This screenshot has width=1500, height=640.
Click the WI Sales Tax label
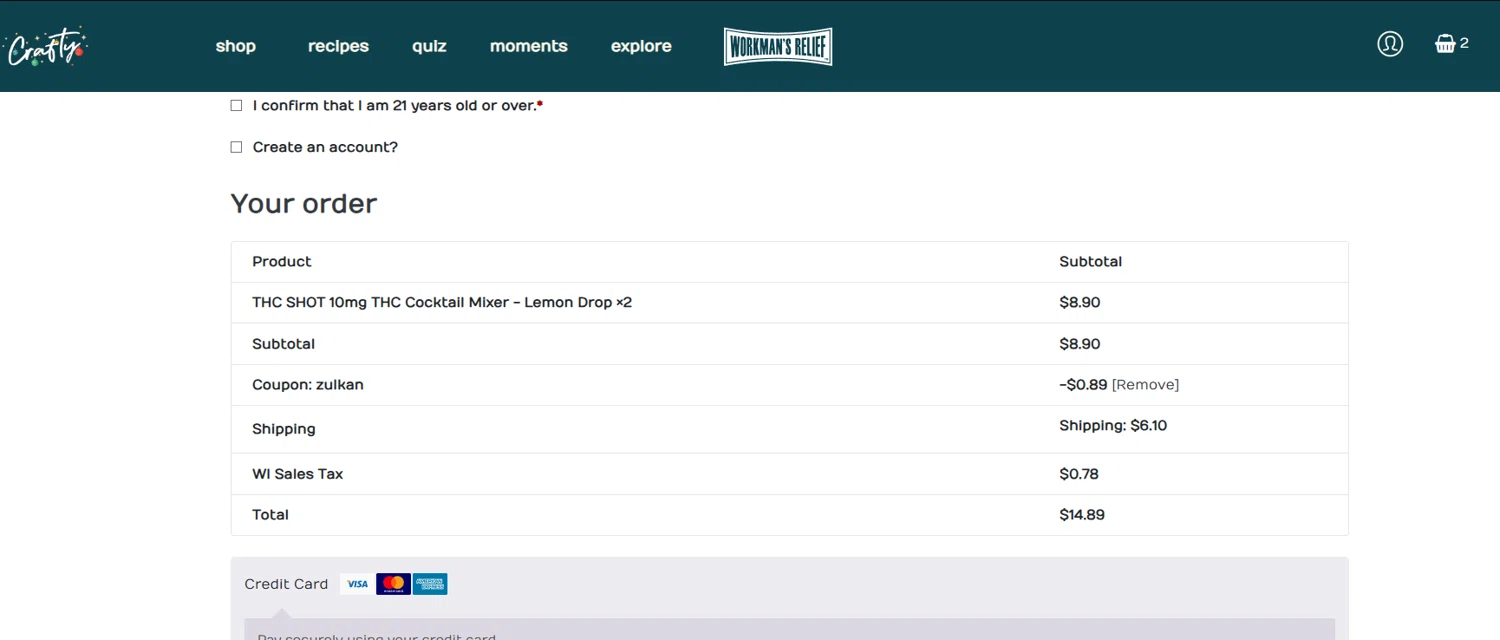(297, 474)
